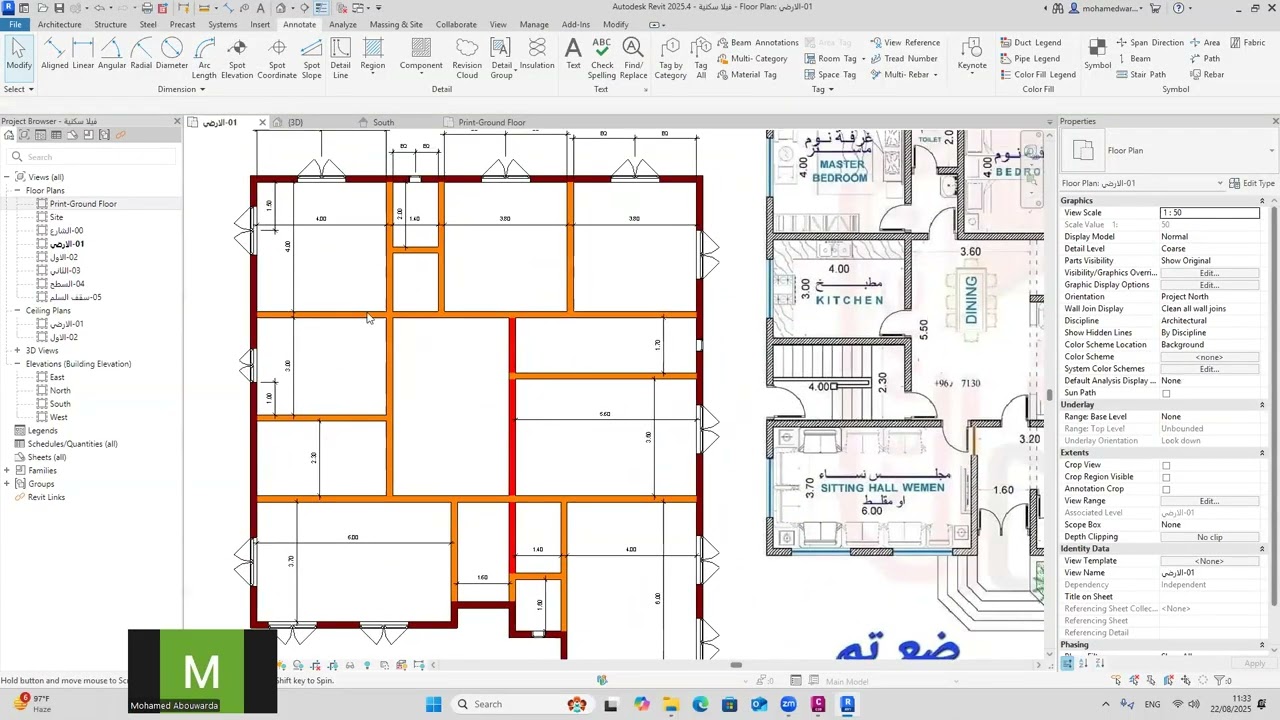
Task: Toggle the Sun Path checkbox
Action: click(x=1166, y=393)
